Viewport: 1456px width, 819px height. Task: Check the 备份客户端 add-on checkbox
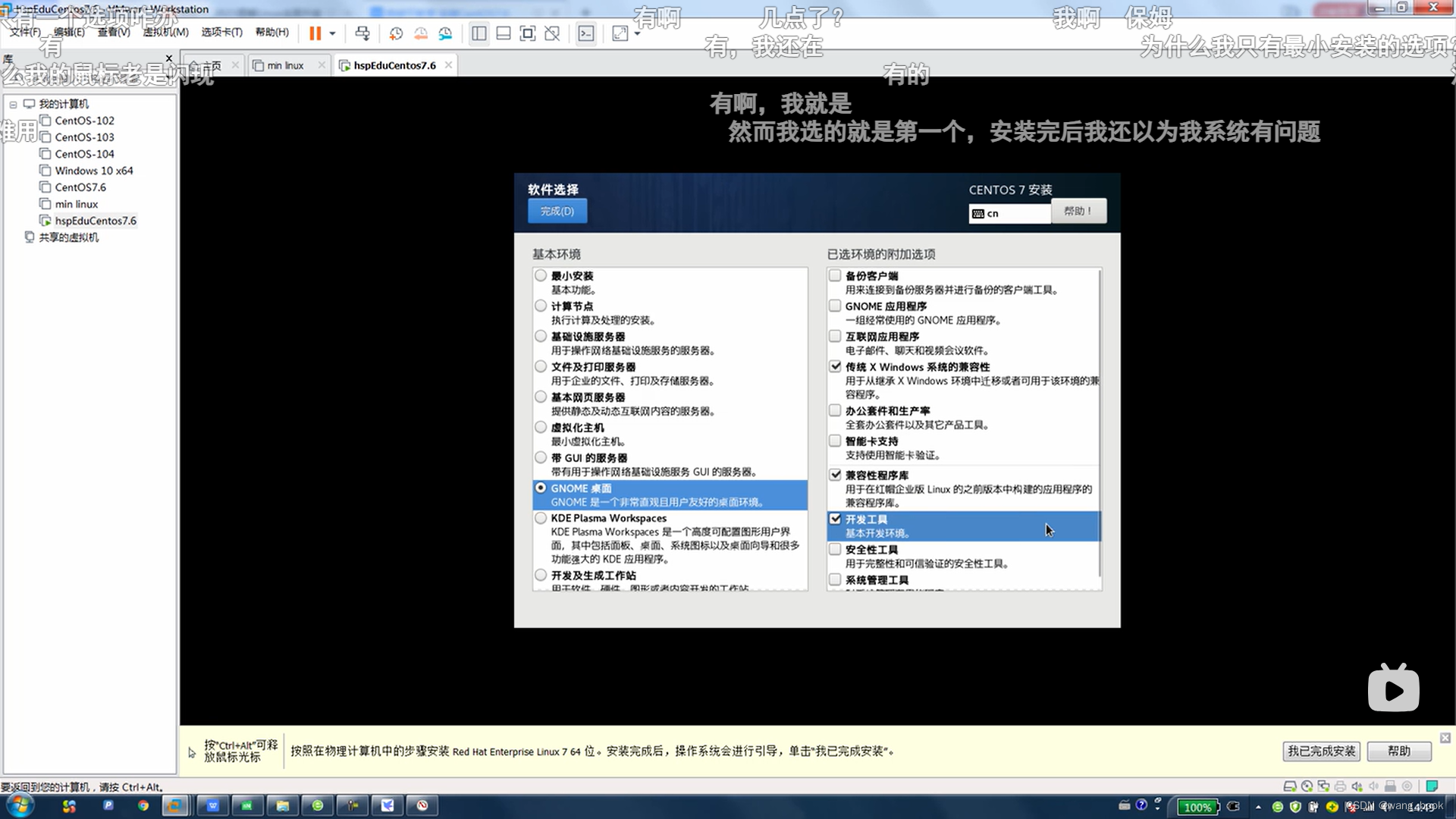835,275
